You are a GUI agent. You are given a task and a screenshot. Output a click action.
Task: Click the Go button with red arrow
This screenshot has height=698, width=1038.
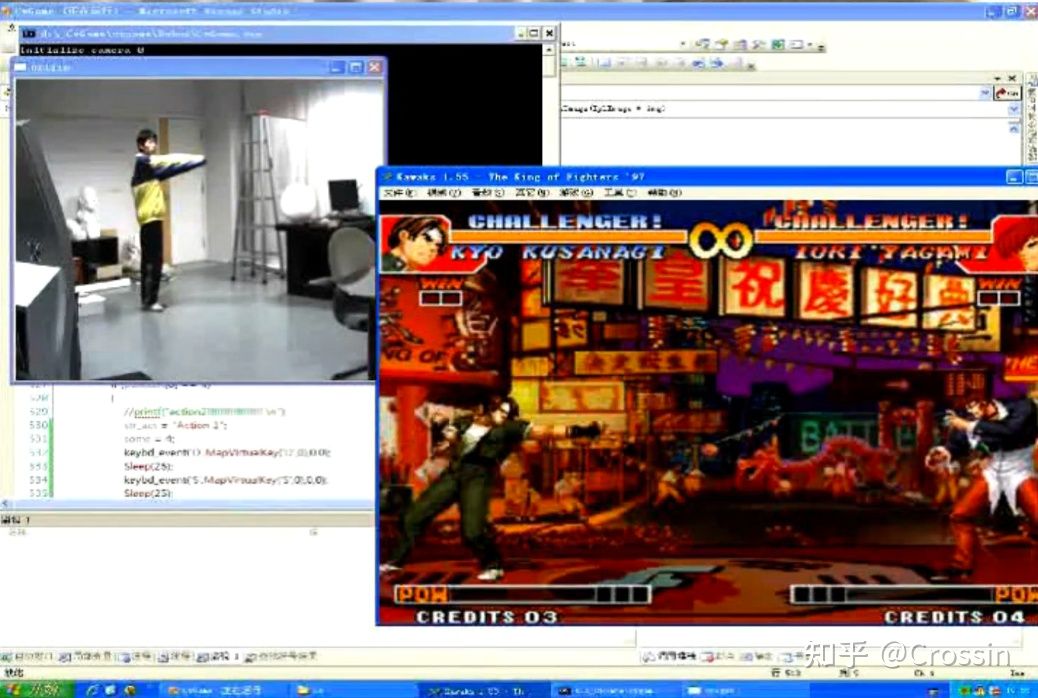tap(1008, 93)
